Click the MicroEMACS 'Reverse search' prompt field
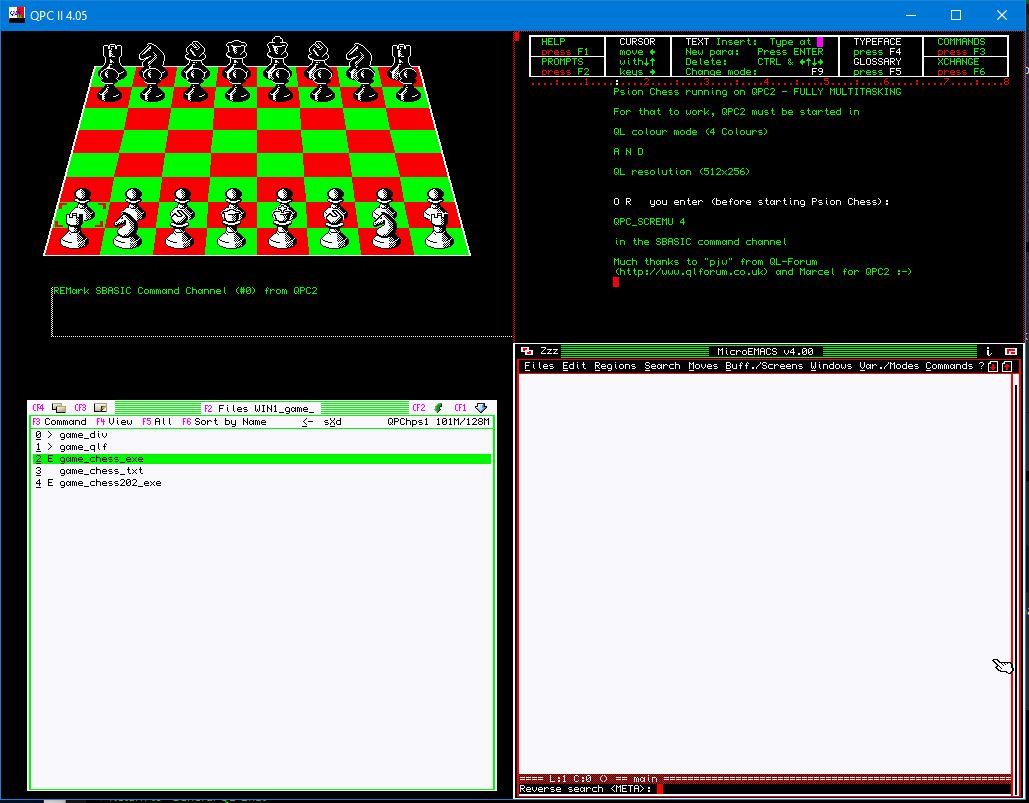Viewport: 1029px width, 803px height. [765, 789]
